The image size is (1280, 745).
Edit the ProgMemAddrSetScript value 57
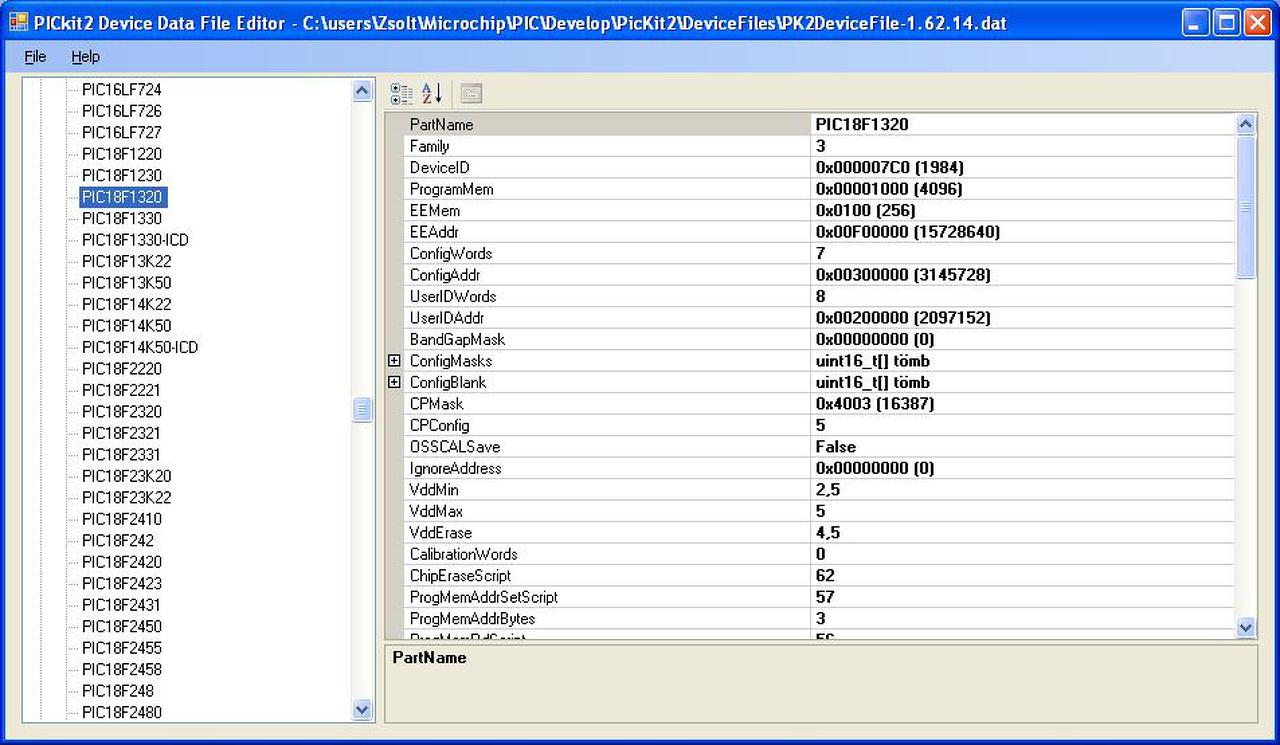1023,598
